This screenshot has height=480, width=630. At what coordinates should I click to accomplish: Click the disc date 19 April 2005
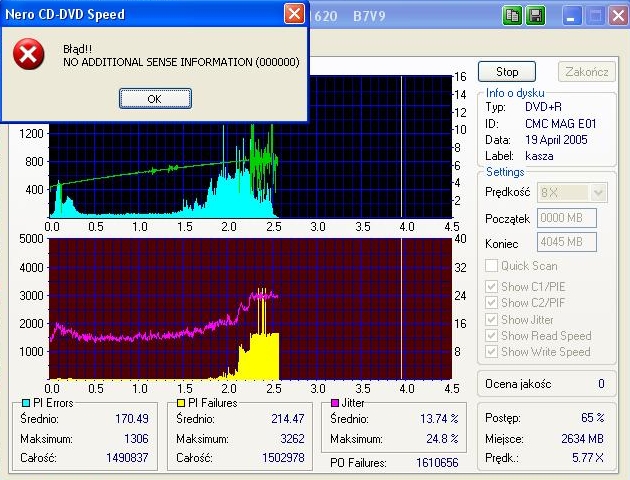coord(556,140)
